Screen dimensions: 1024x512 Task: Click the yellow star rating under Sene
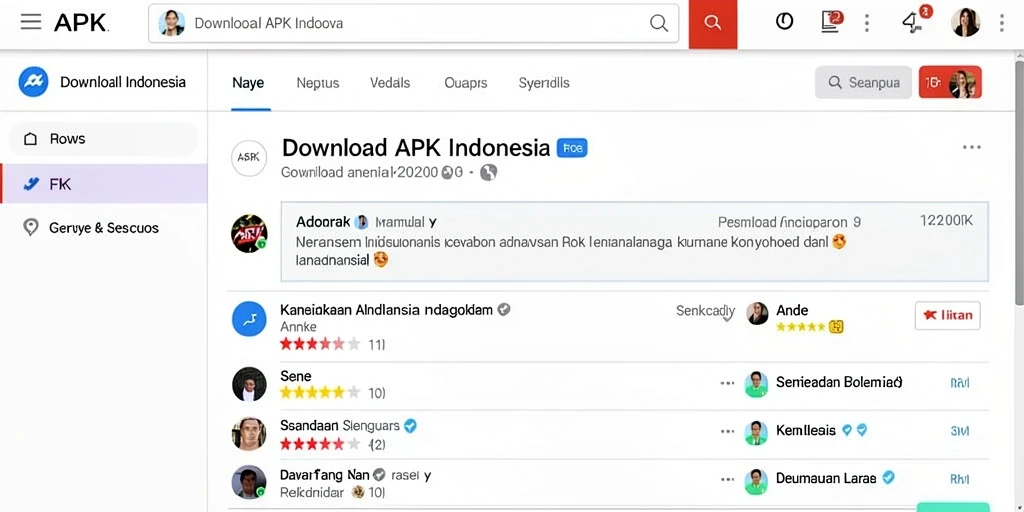[320, 393]
